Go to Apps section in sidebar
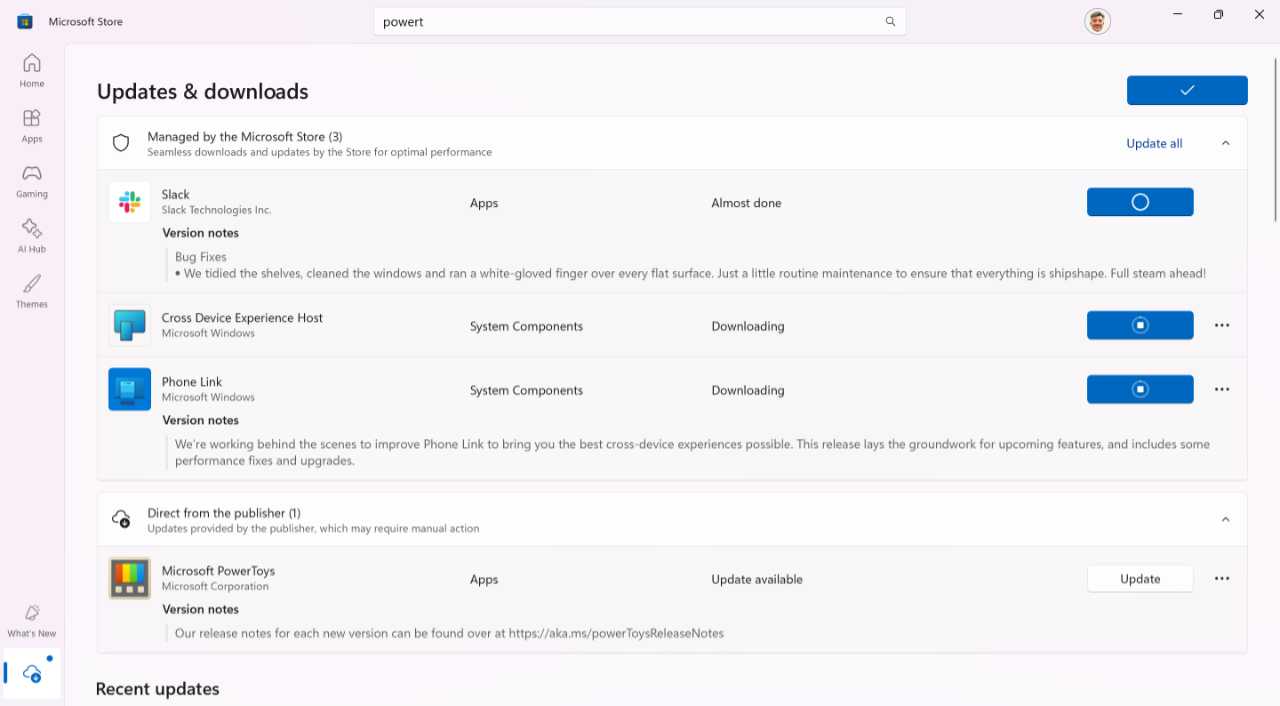The width and height of the screenshot is (1280, 706). [32, 126]
